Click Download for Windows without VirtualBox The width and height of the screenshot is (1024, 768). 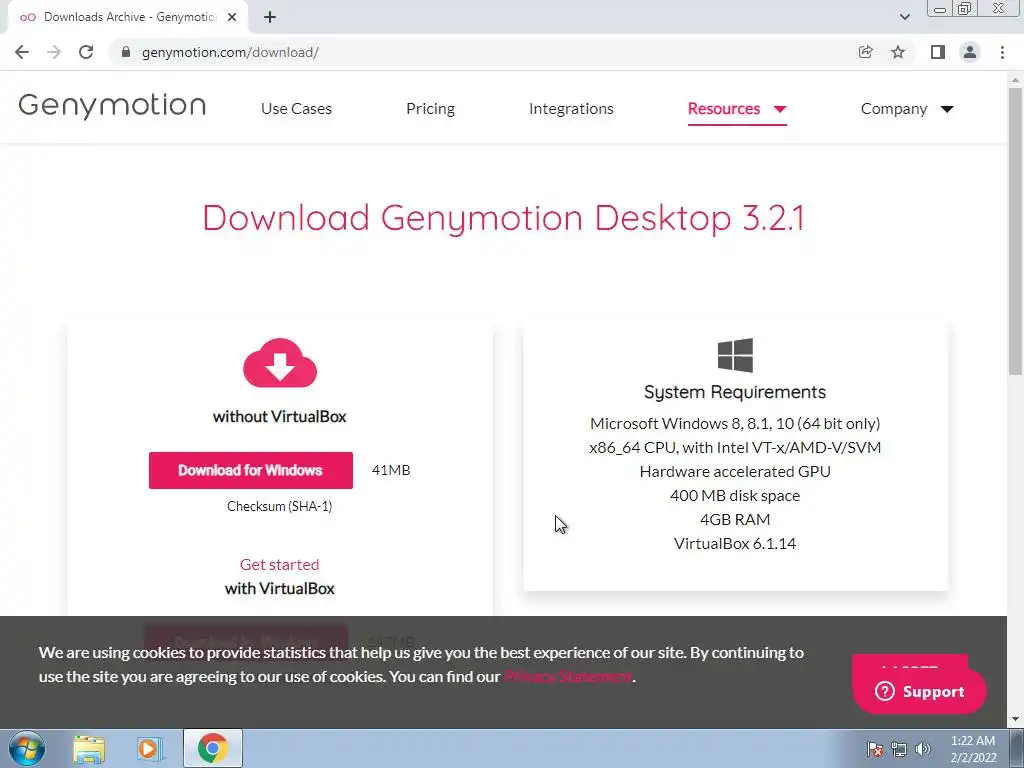(x=251, y=470)
